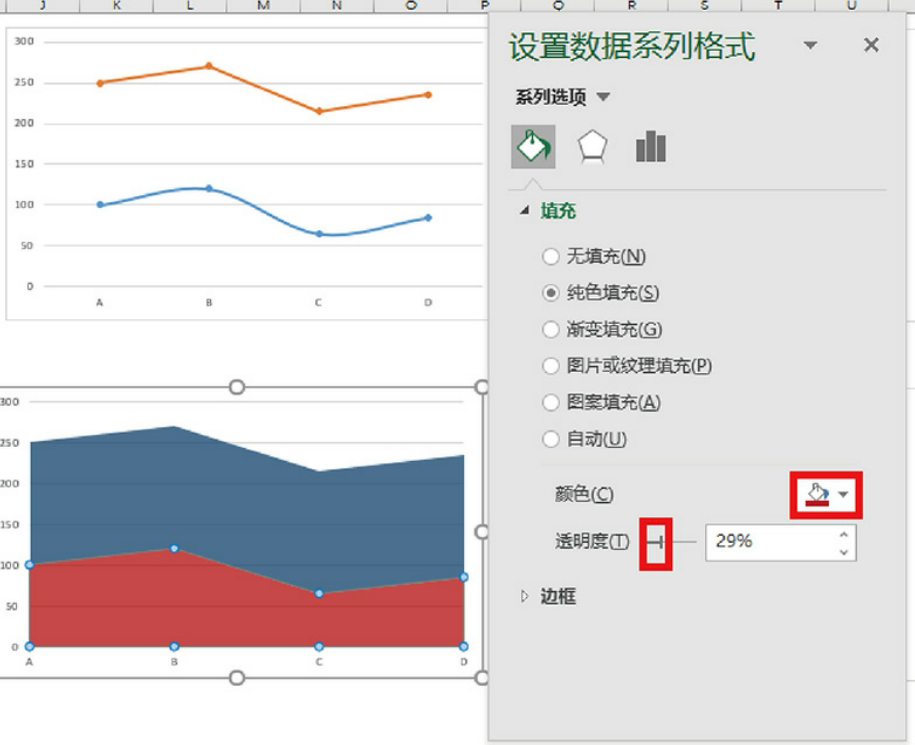Select the 无填充 radio option

coord(550,257)
